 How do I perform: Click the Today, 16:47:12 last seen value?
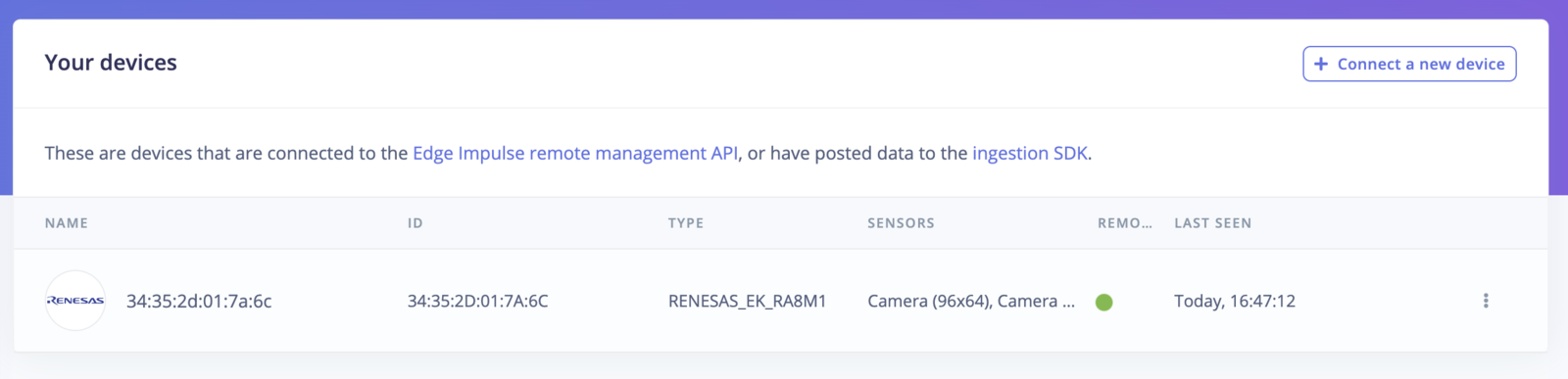coord(1235,302)
